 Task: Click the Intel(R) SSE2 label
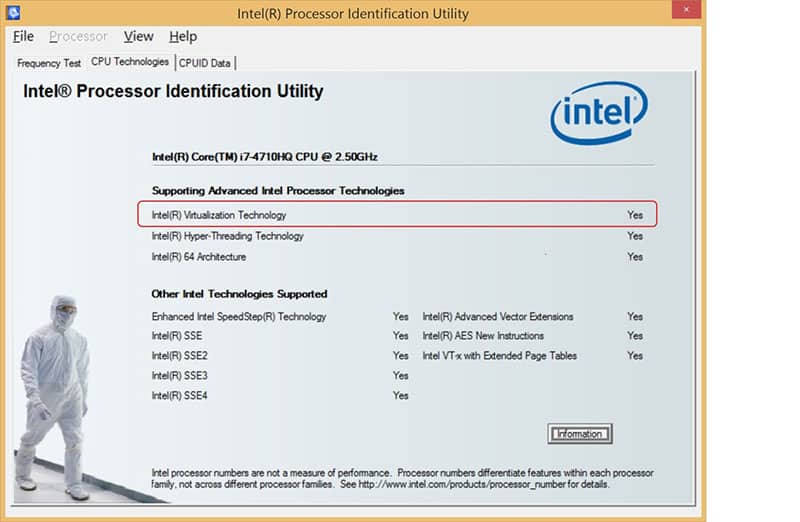pyautogui.click(x=180, y=356)
